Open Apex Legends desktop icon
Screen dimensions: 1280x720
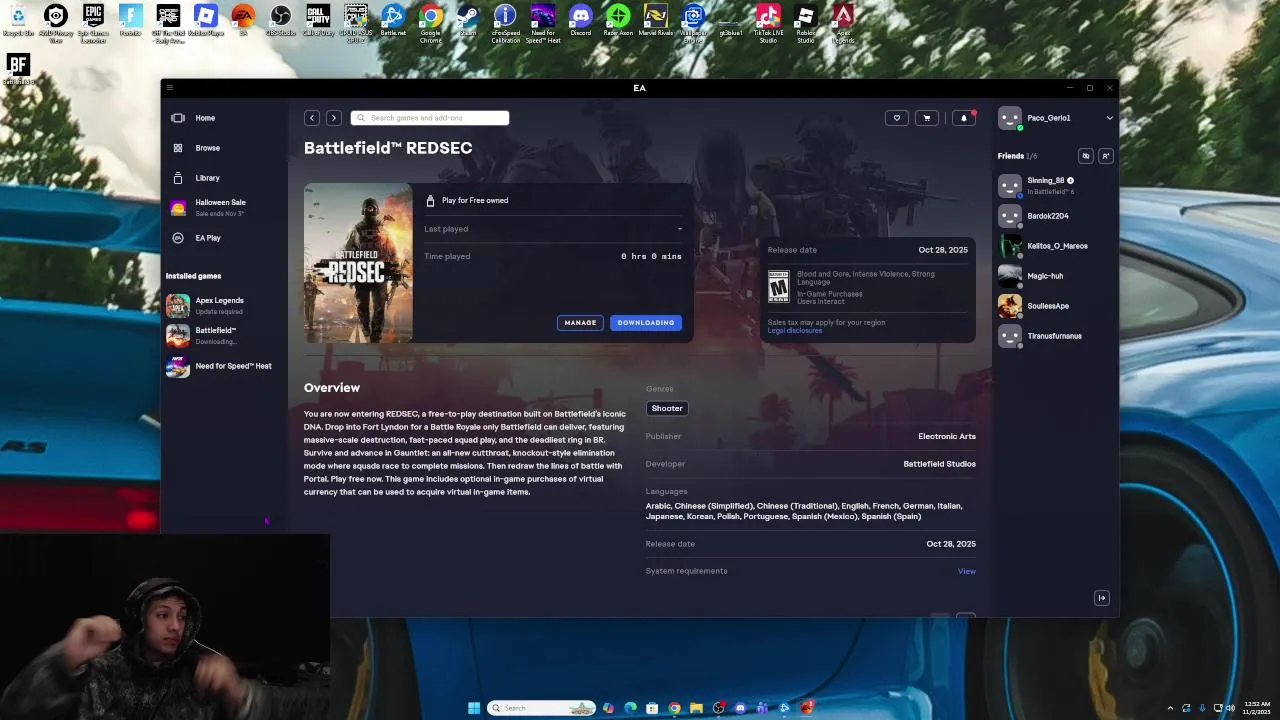tap(843, 24)
